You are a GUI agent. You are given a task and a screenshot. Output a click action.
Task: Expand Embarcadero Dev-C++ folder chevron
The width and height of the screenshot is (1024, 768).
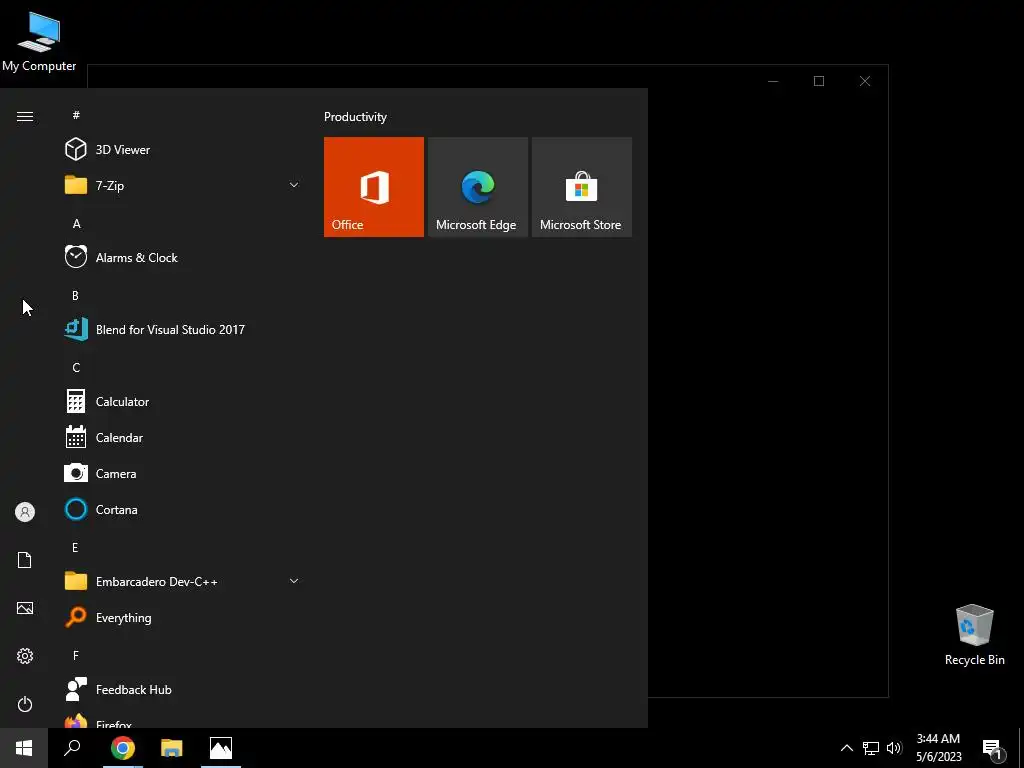pos(294,581)
